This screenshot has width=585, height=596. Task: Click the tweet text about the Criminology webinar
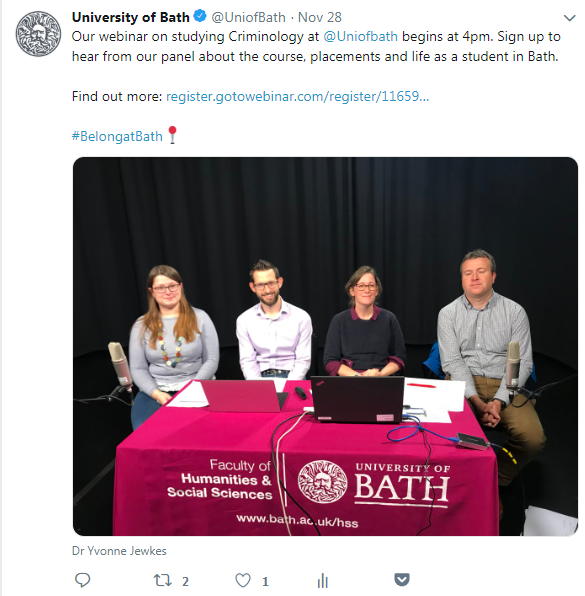click(316, 46)
